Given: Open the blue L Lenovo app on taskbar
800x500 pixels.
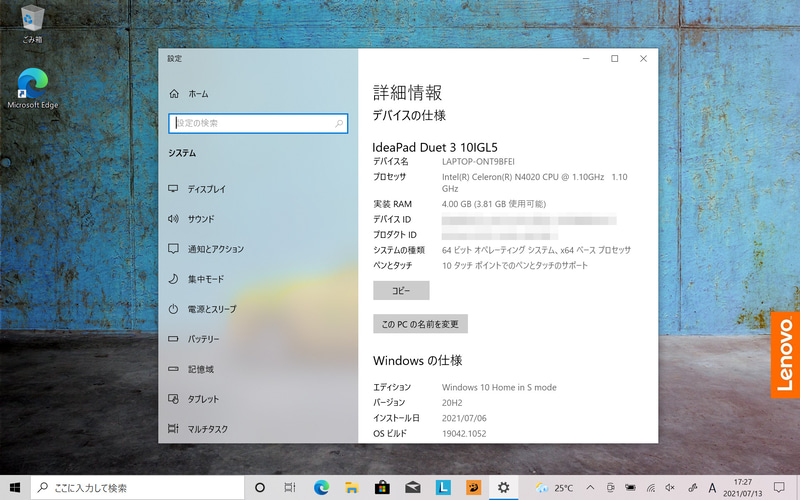Looking at the screenshot, I should pos(443,488).
